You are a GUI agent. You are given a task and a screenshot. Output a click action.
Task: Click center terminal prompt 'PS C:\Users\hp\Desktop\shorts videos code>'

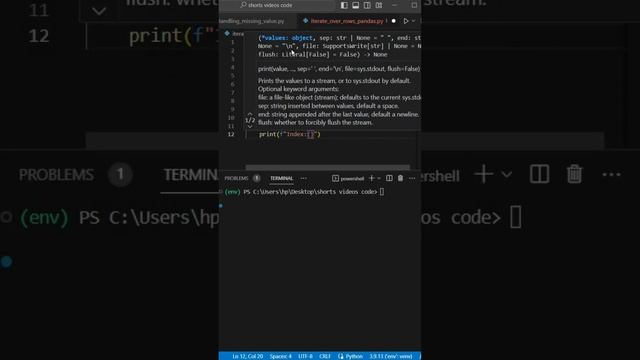coord(310,192)
